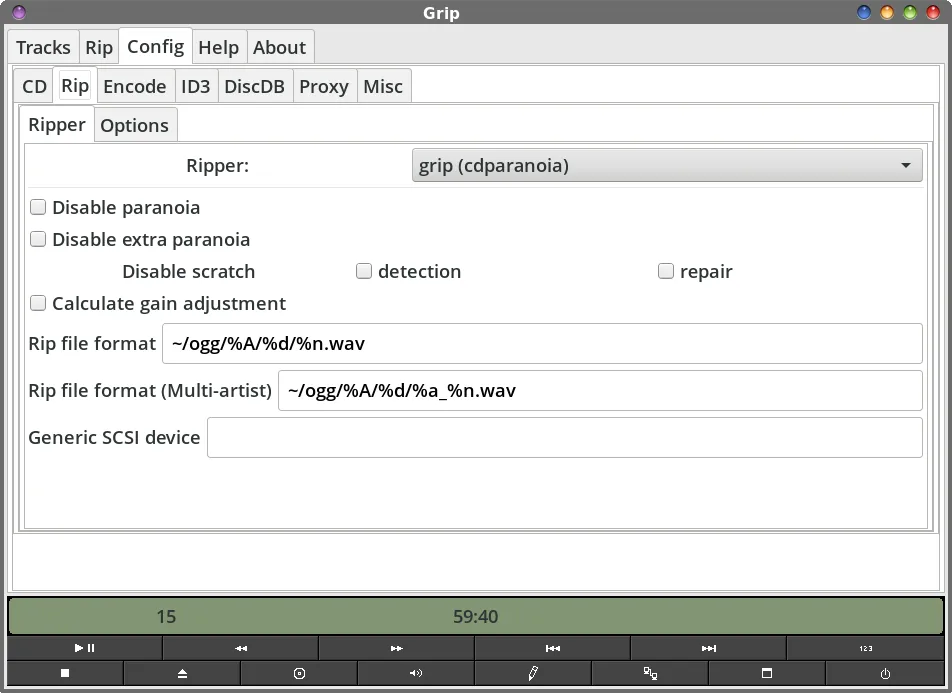
Task: Click the Rip file format field
Action: click(x=542, y=344)
